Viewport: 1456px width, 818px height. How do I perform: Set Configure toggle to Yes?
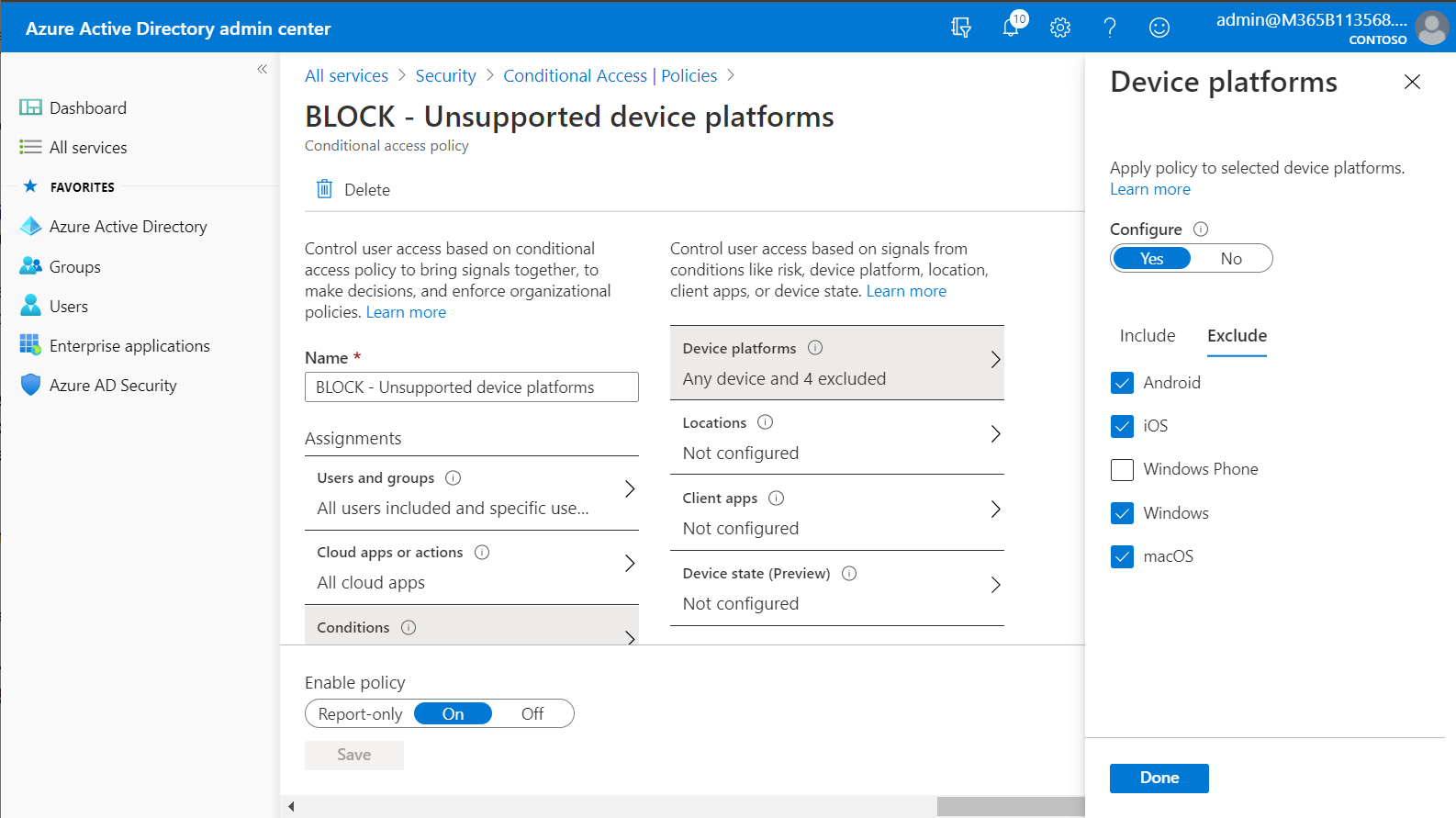click(1151, 259)
